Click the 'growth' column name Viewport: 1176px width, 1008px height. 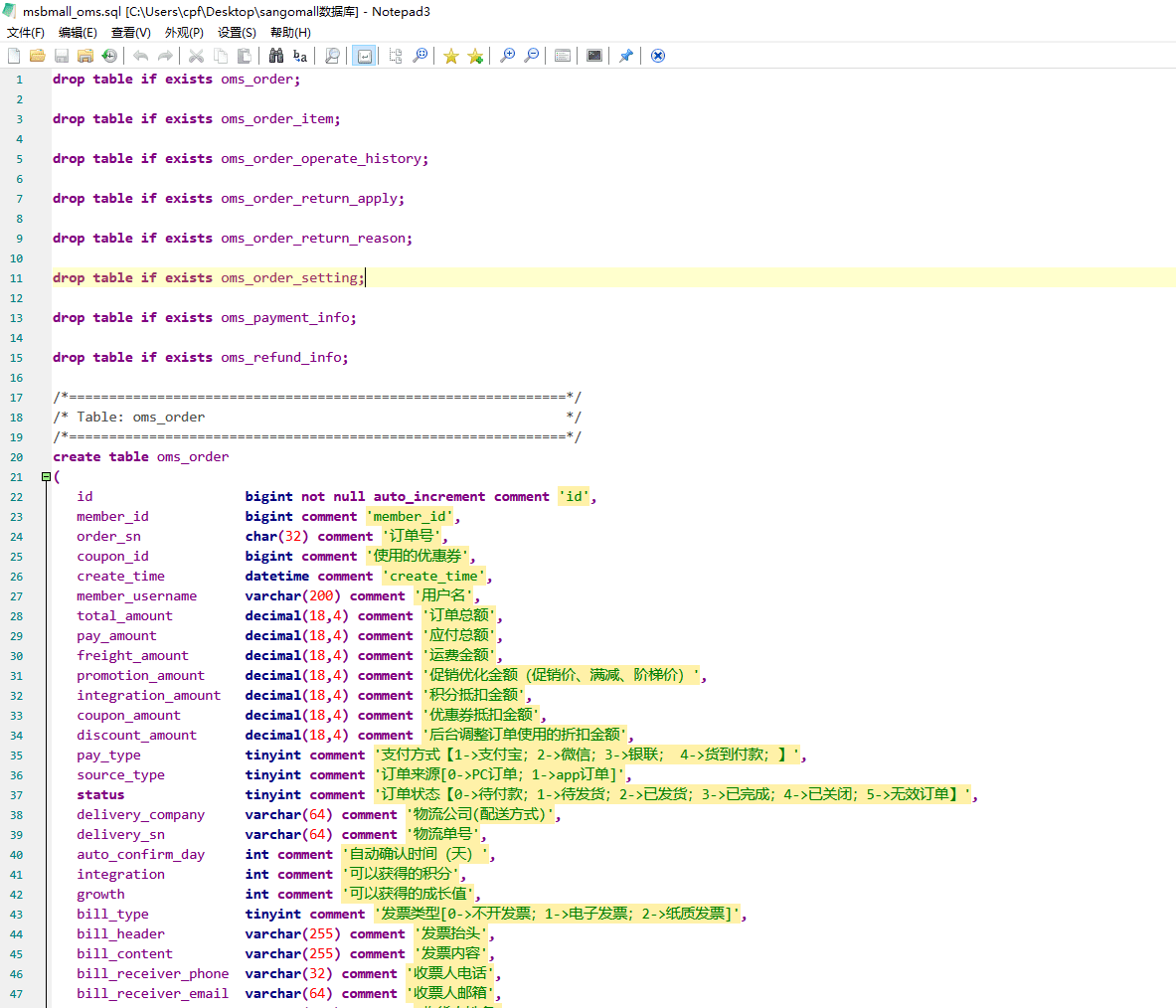(x=100, y=894)
